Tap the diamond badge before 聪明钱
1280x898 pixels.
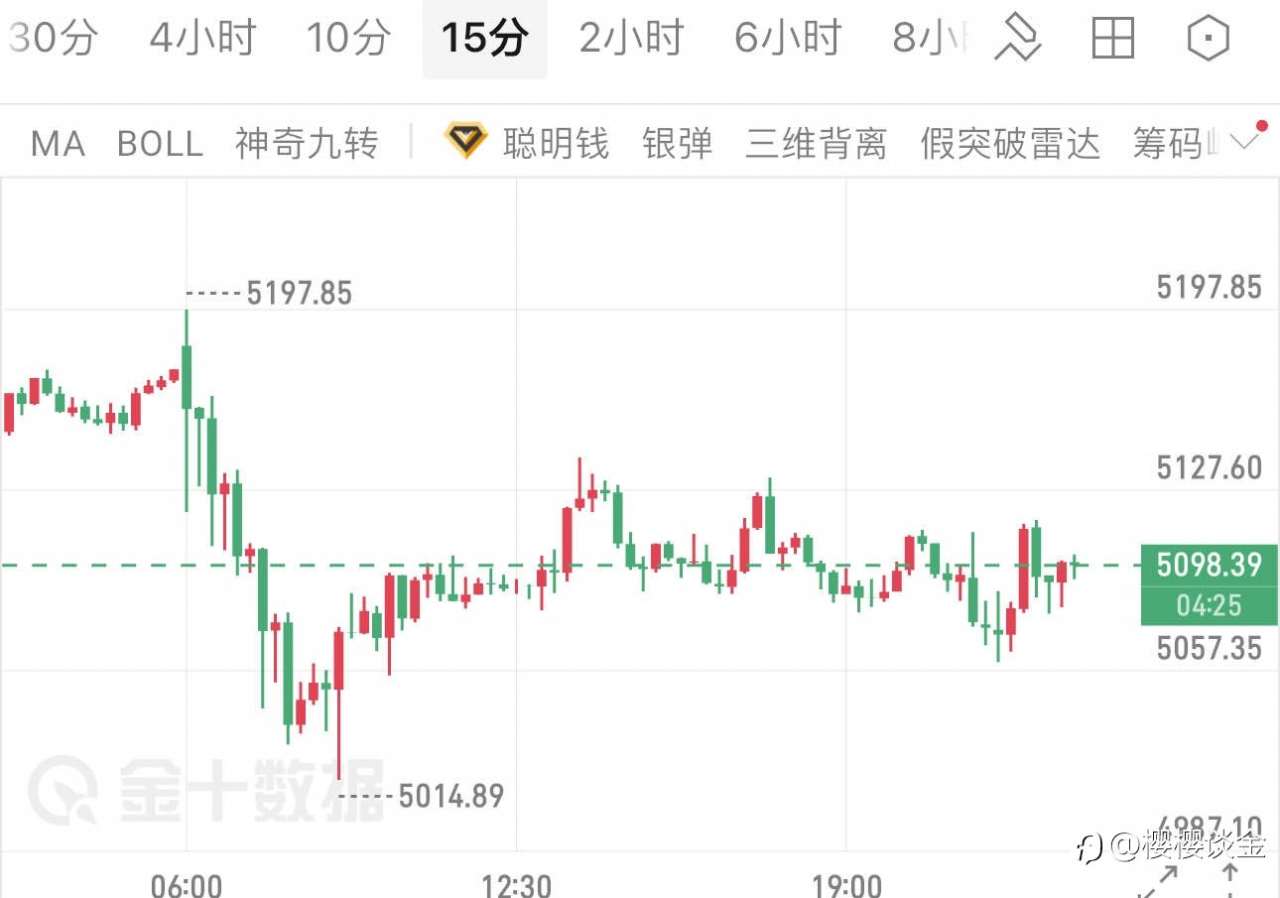466,141
